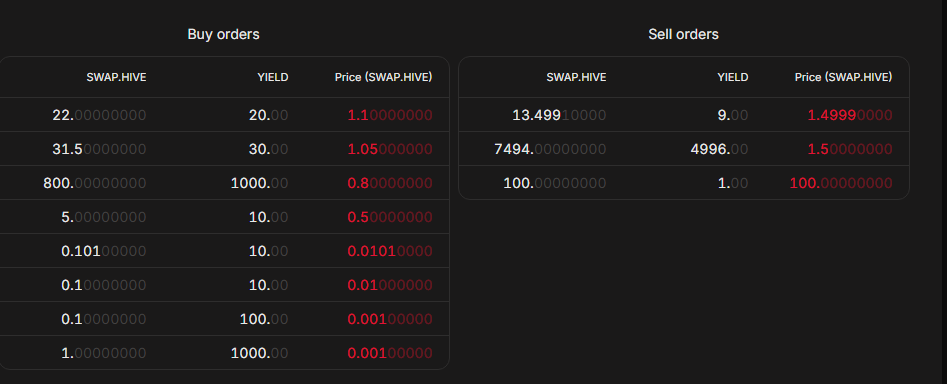Click buy amount 0.10100000 SWAP.HIVE
The width and height of the screenshot is (947, 384).
point(104,251)
